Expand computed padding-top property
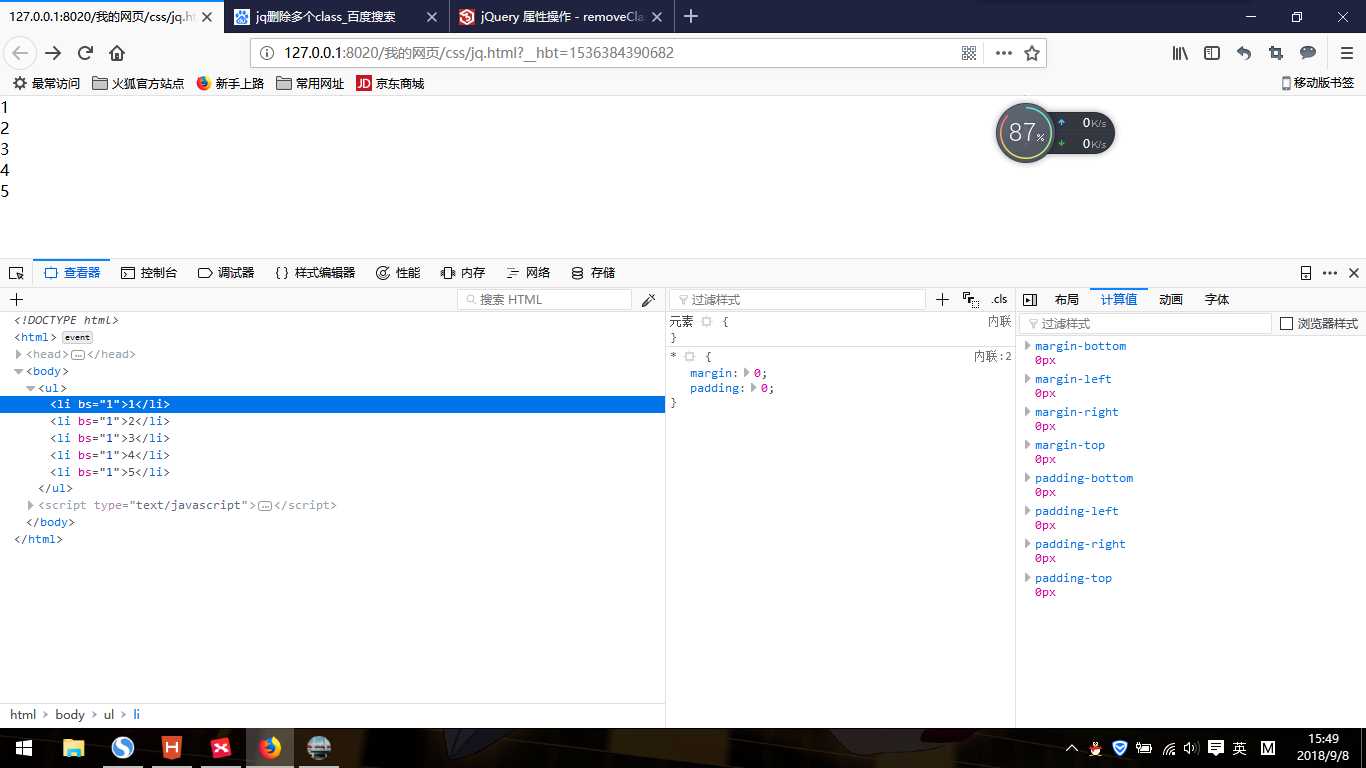1366x768 pixels. (x=1027, y=578)
